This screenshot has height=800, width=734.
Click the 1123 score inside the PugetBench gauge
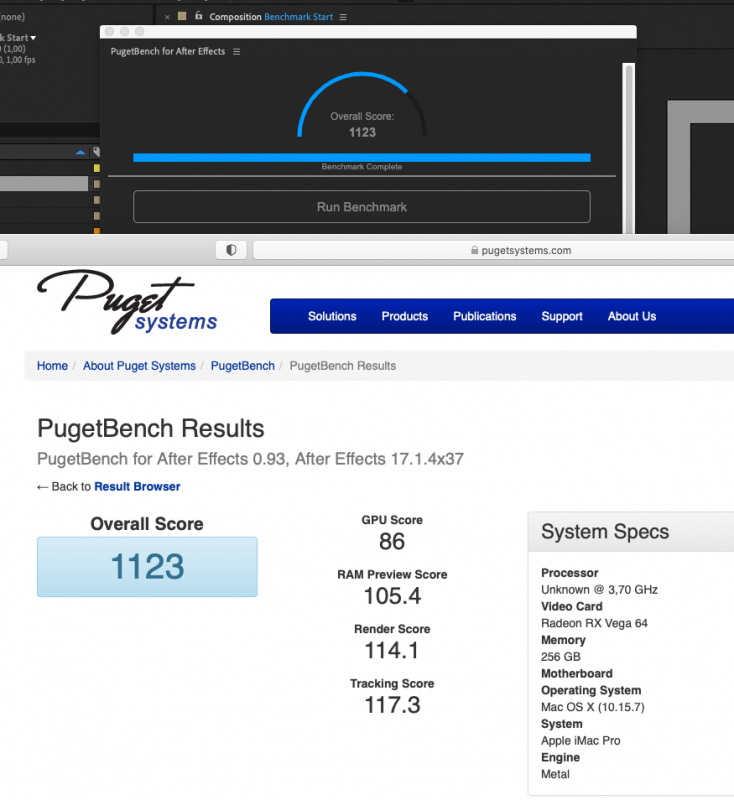[x=362, y=133]
